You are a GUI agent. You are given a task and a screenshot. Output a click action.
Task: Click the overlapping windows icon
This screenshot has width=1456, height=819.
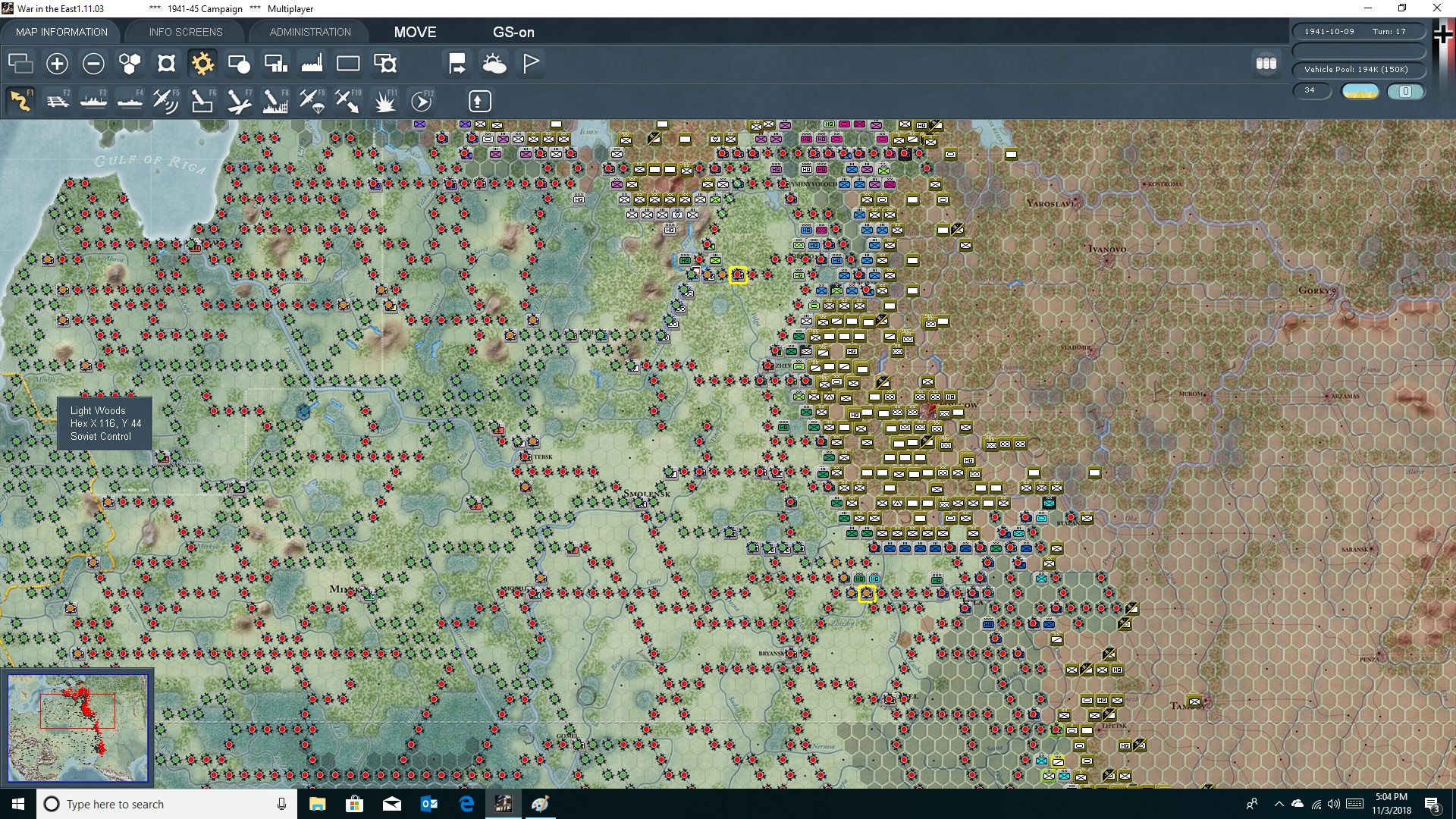click(x=20, y=64)
